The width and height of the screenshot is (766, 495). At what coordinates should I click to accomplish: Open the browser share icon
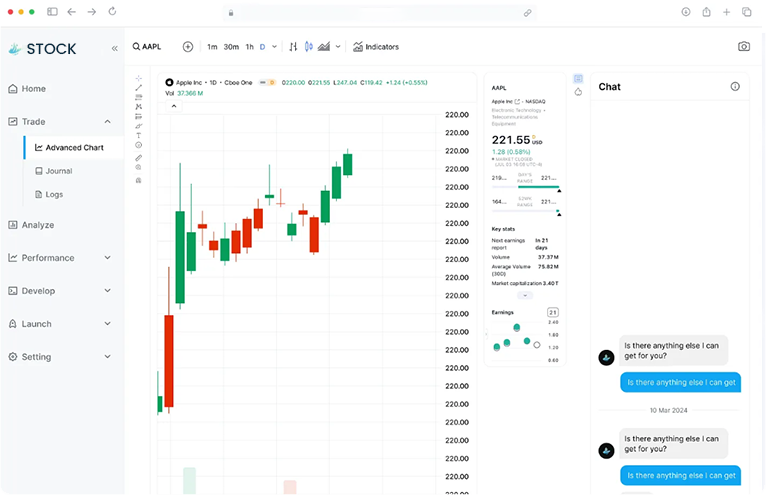point(706,12)
